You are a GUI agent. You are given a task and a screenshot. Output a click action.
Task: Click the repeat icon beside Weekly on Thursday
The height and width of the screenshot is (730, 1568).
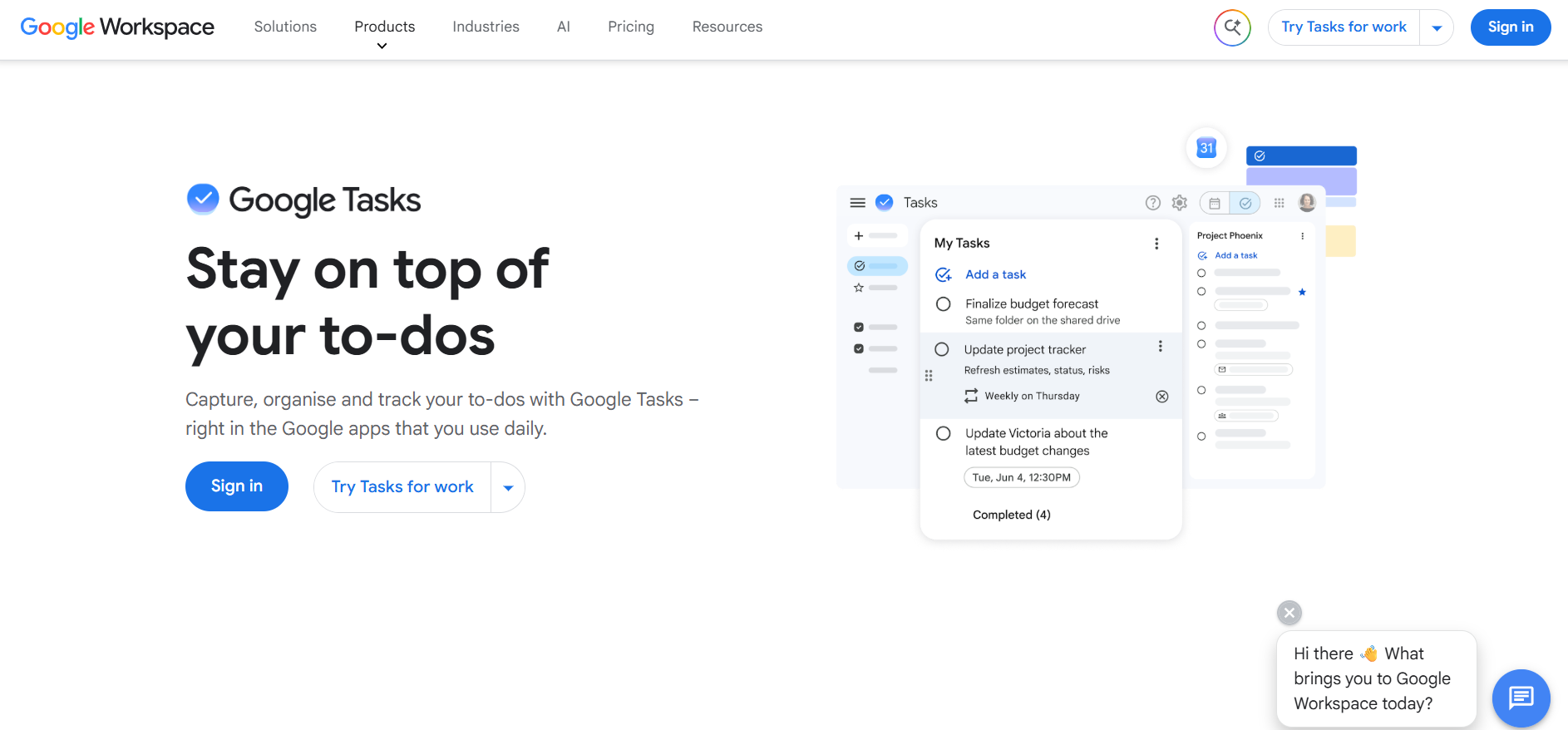[971, 396]
